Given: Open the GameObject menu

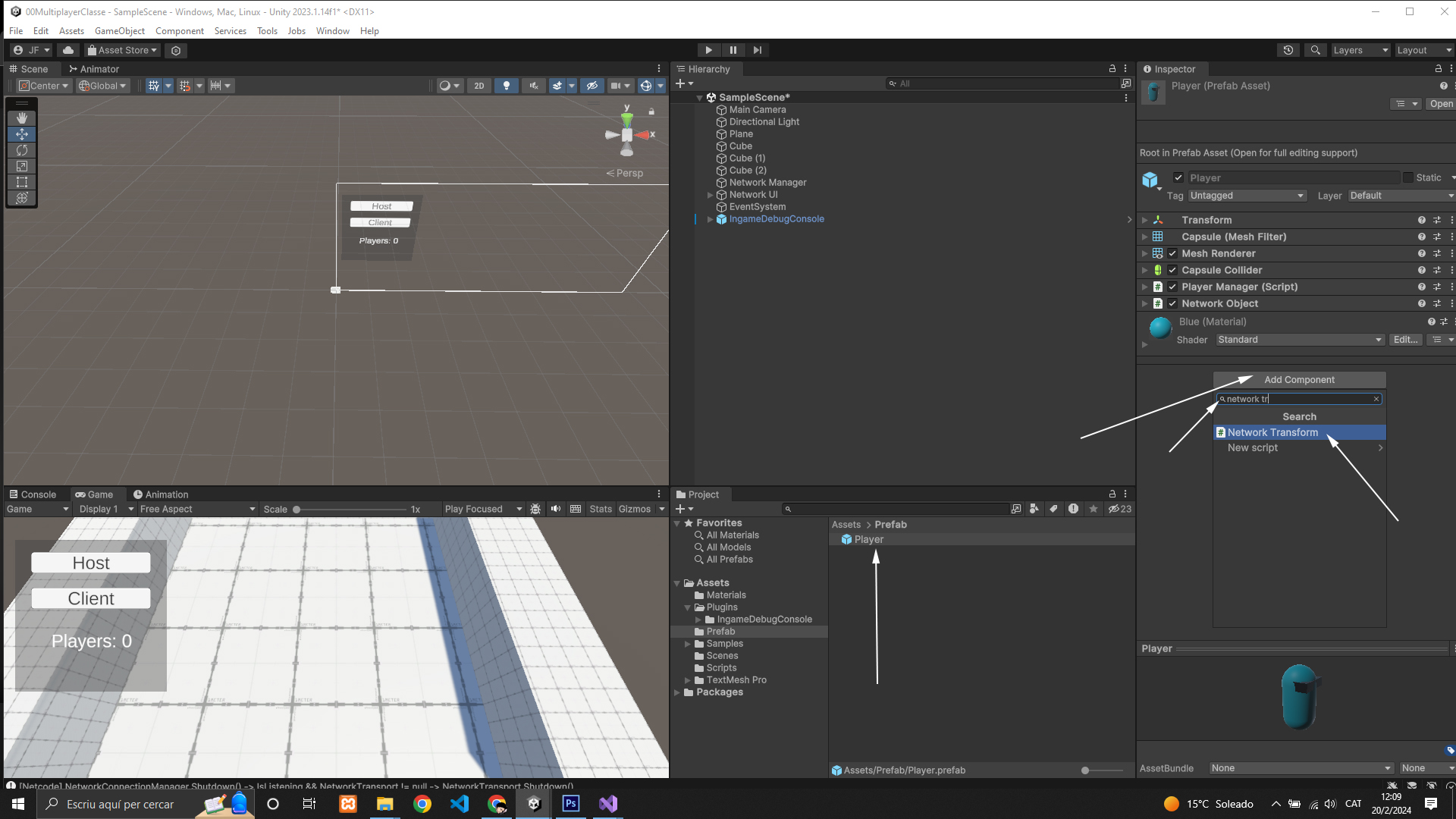Looking at the screenshot, I should 119,31.
